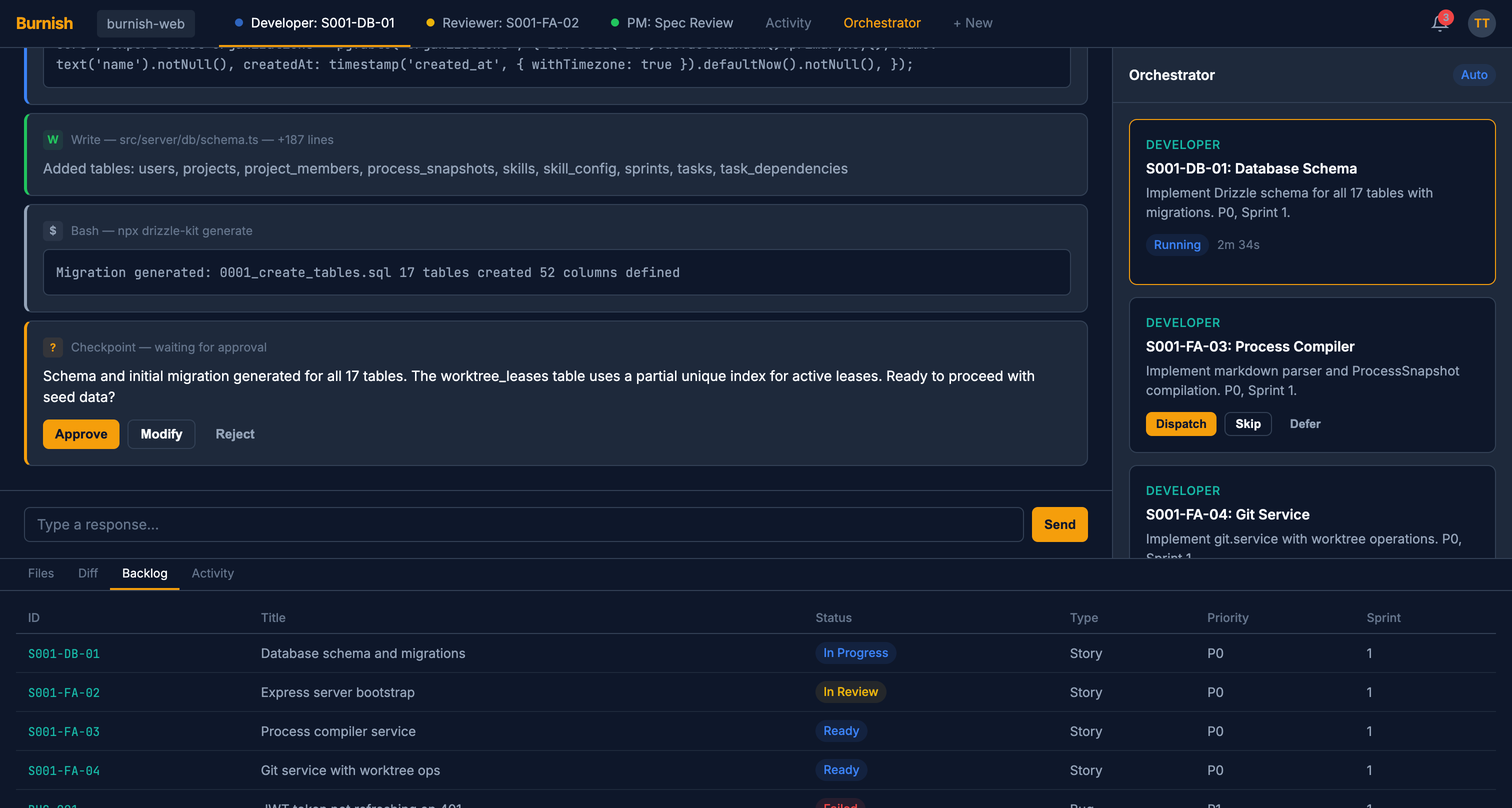Open the Activity section in top navigation
1512x808 pixels.
787,23
